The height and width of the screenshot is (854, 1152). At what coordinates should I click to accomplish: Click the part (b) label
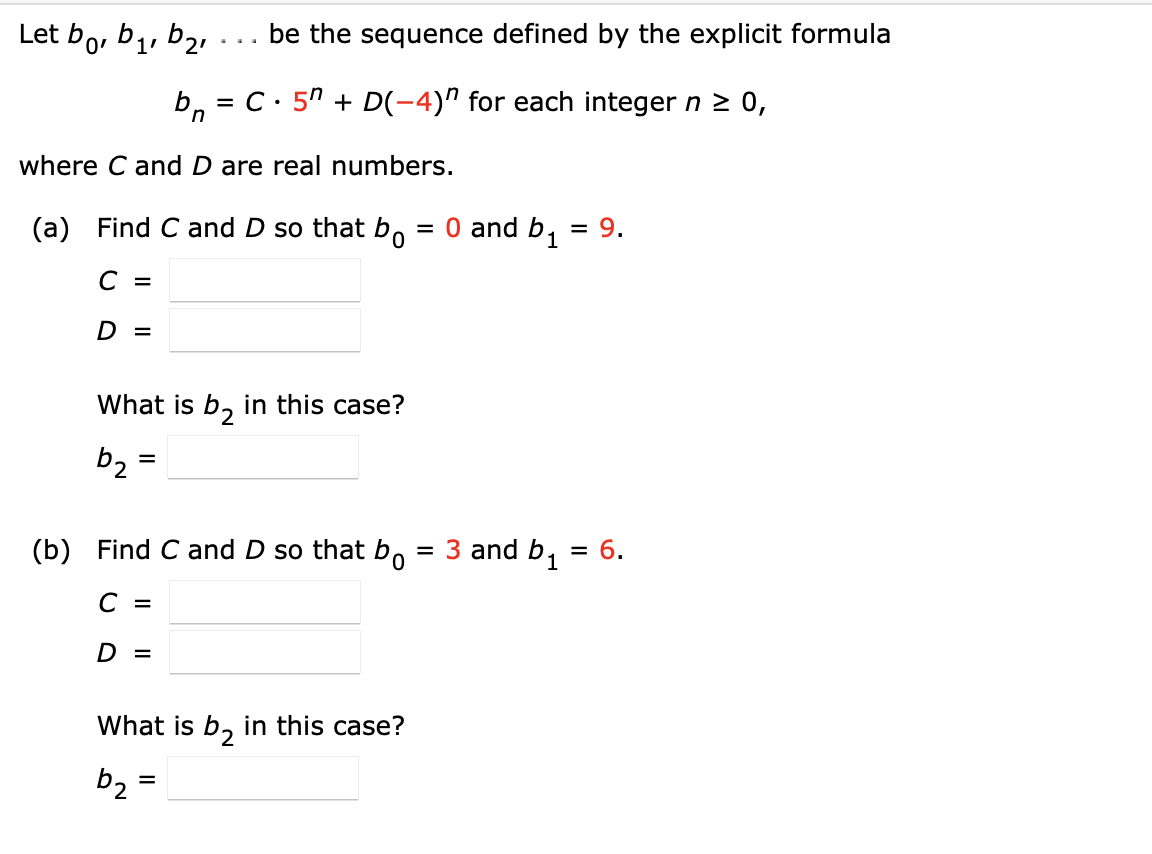pyautogui.click(x=51, y=550)
